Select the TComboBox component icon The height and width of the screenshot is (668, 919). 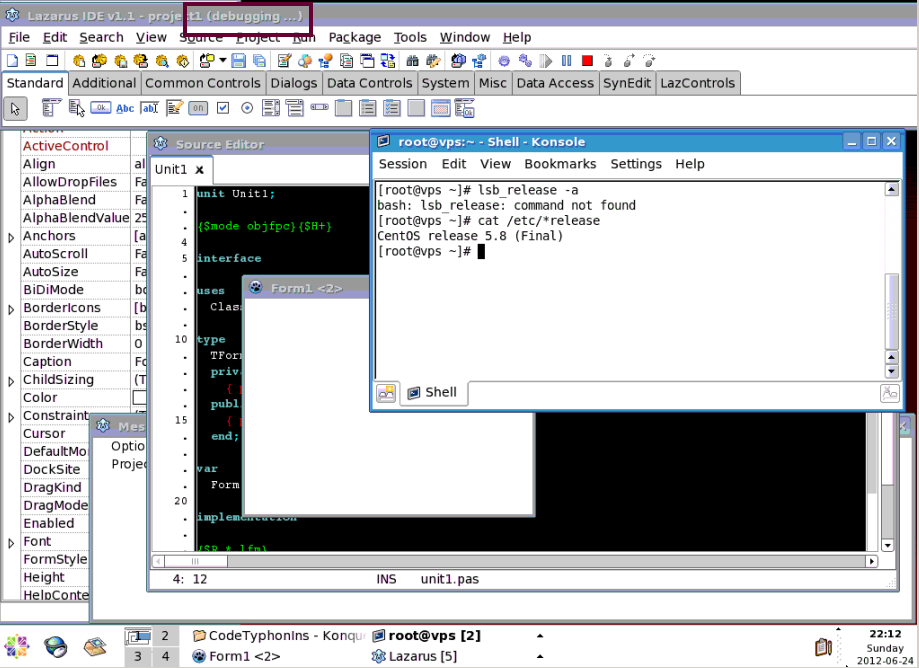tap(295, 108)
